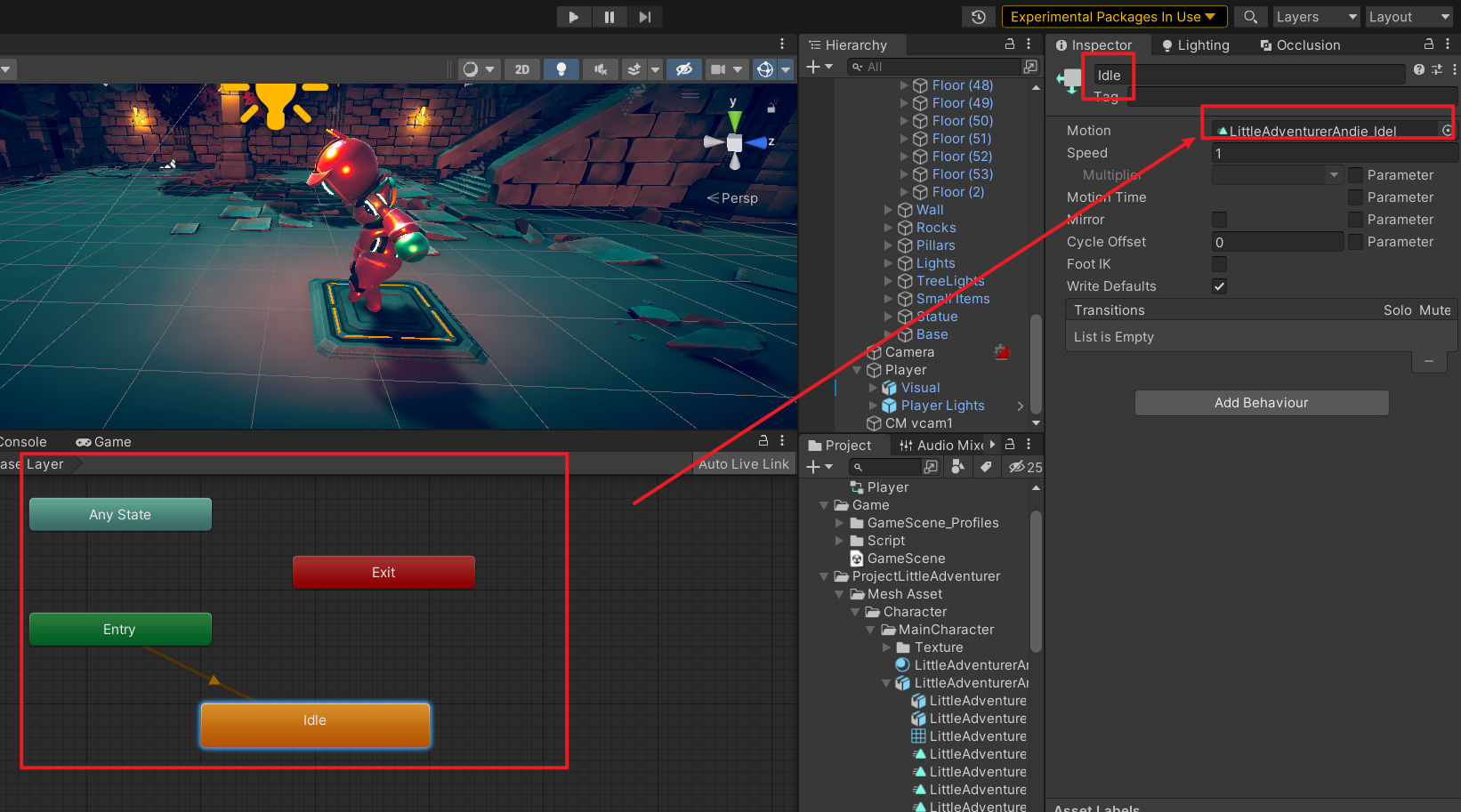Enable the Mirror checkbox
Viewport: 1461px width, 812px height.
tap(1219, 220)
